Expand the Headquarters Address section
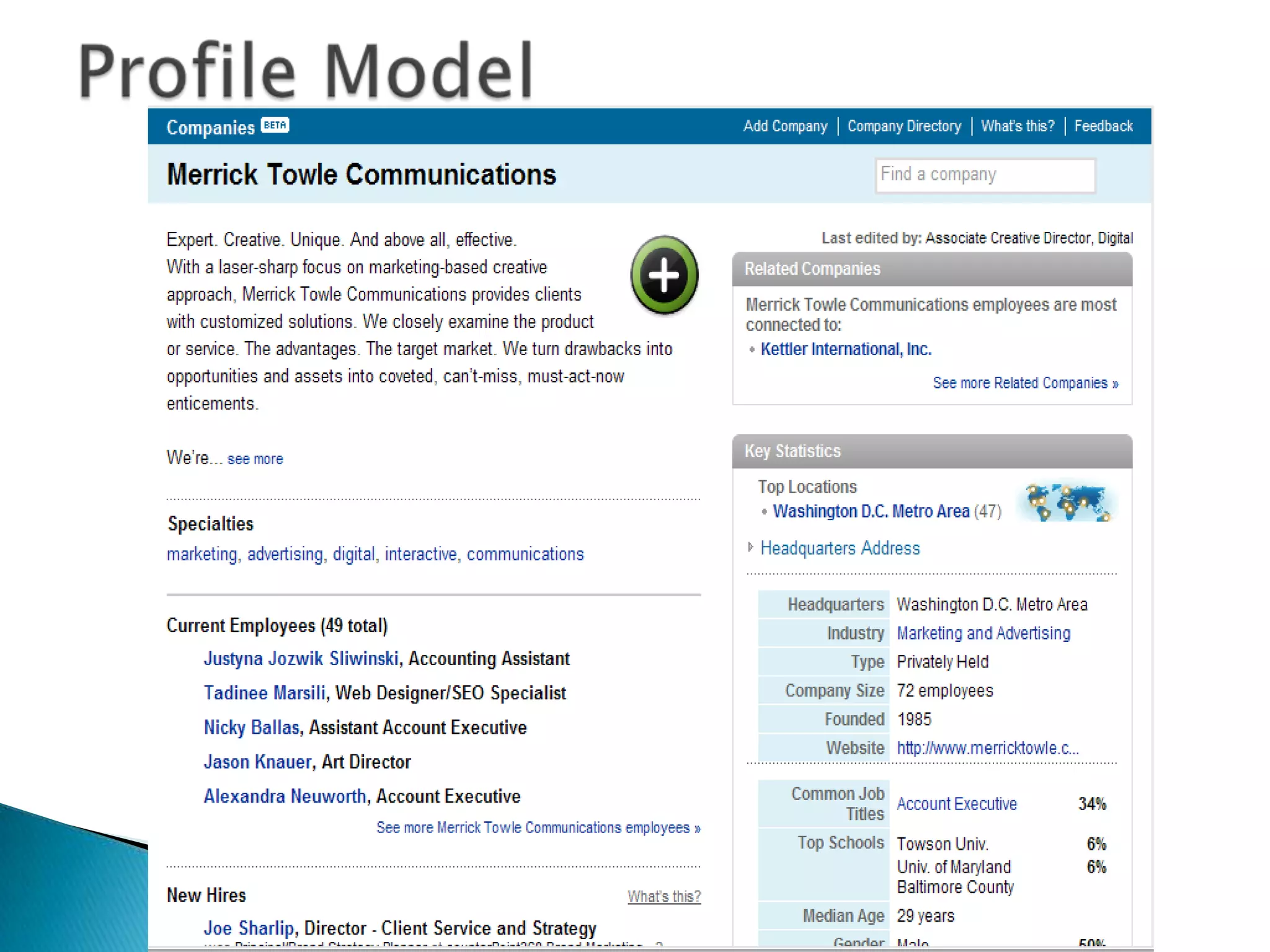This screenshot has width=1270, height=952. (839, 548)
